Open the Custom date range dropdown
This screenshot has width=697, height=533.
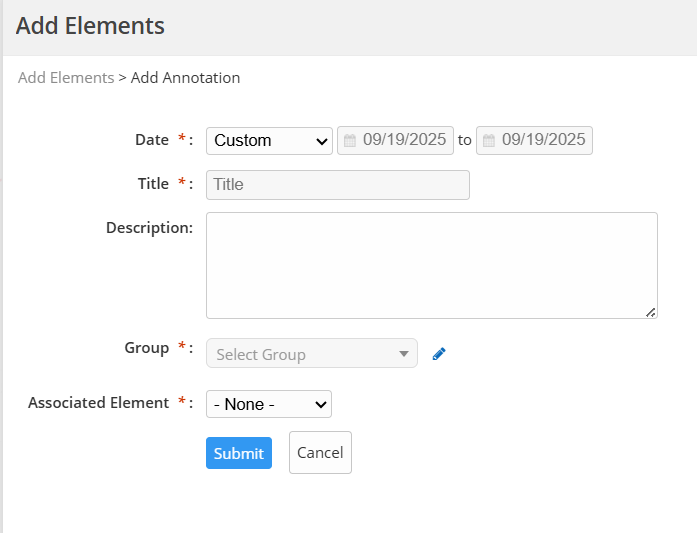269,141
